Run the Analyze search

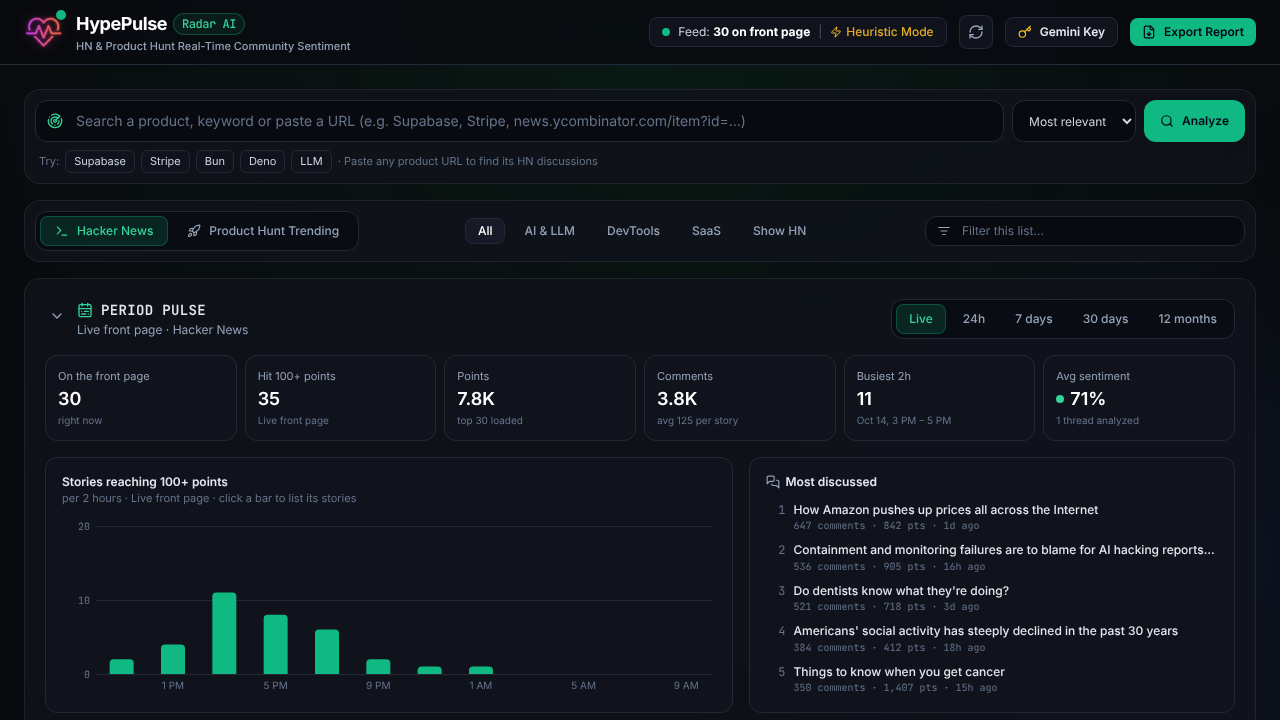(x=1194, y=121)
